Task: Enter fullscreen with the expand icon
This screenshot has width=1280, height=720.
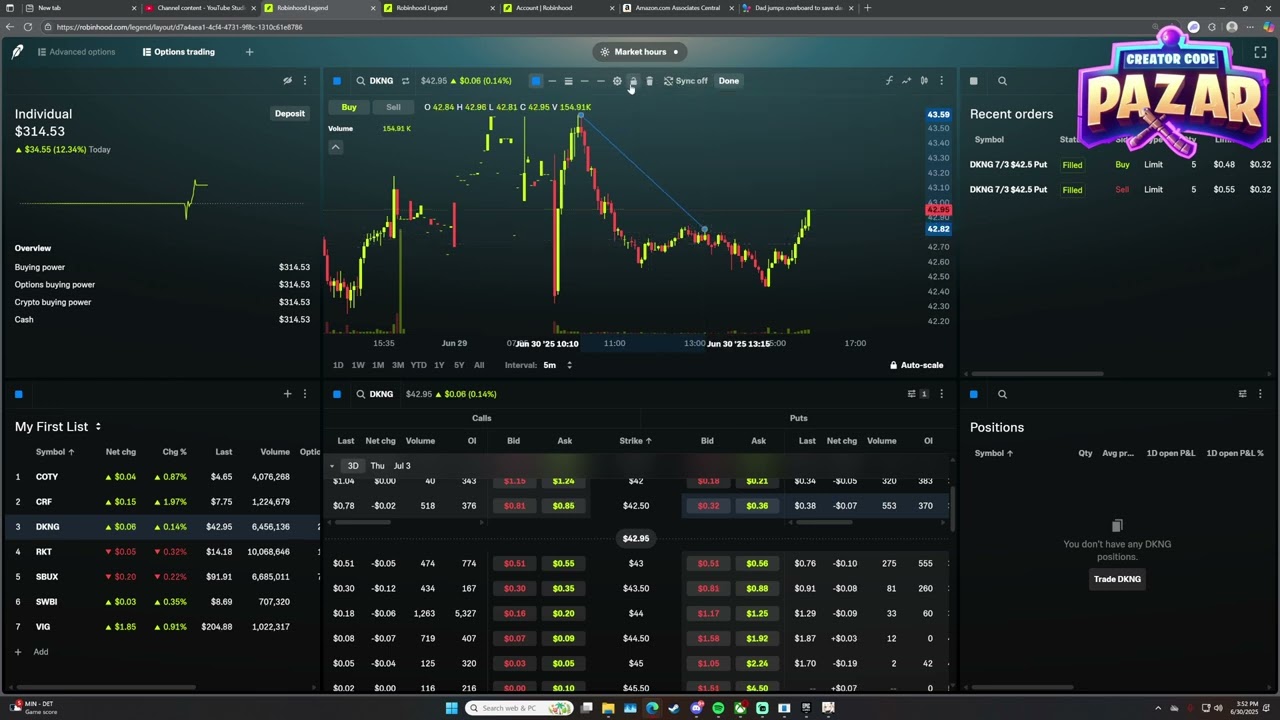Action: point(1260,52)
